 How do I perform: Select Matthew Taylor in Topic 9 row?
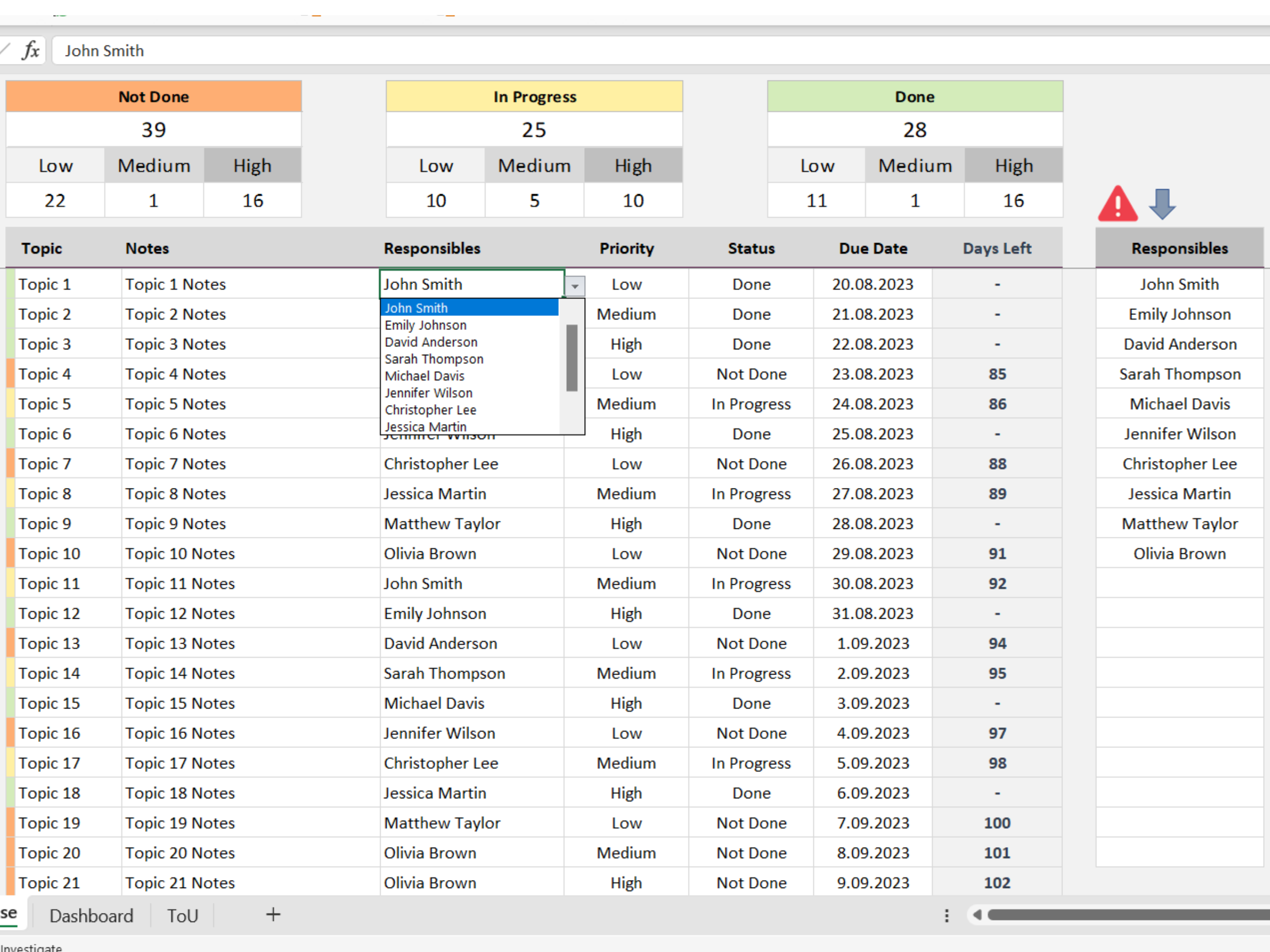(471, 523)
